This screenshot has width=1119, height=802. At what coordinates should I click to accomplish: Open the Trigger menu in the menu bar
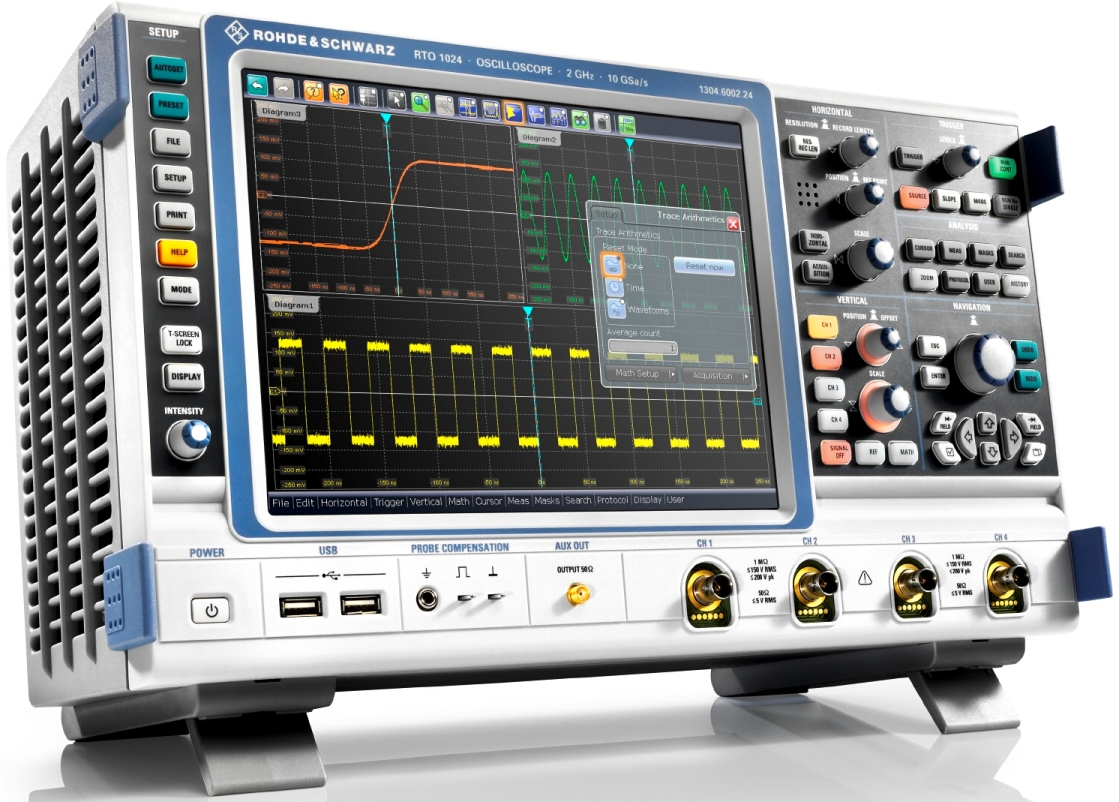point(388,503)
